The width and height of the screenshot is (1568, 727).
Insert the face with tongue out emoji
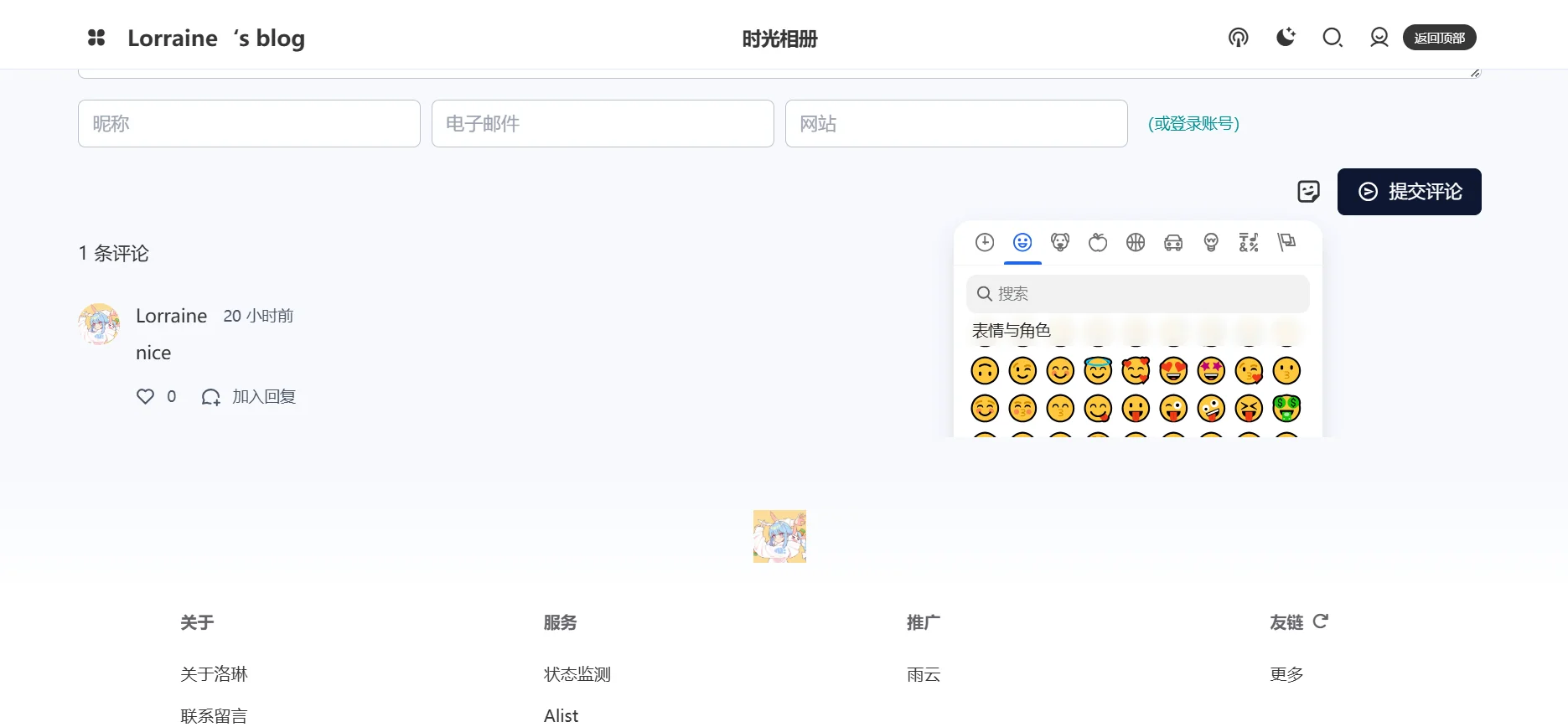tap(1136, 408)
